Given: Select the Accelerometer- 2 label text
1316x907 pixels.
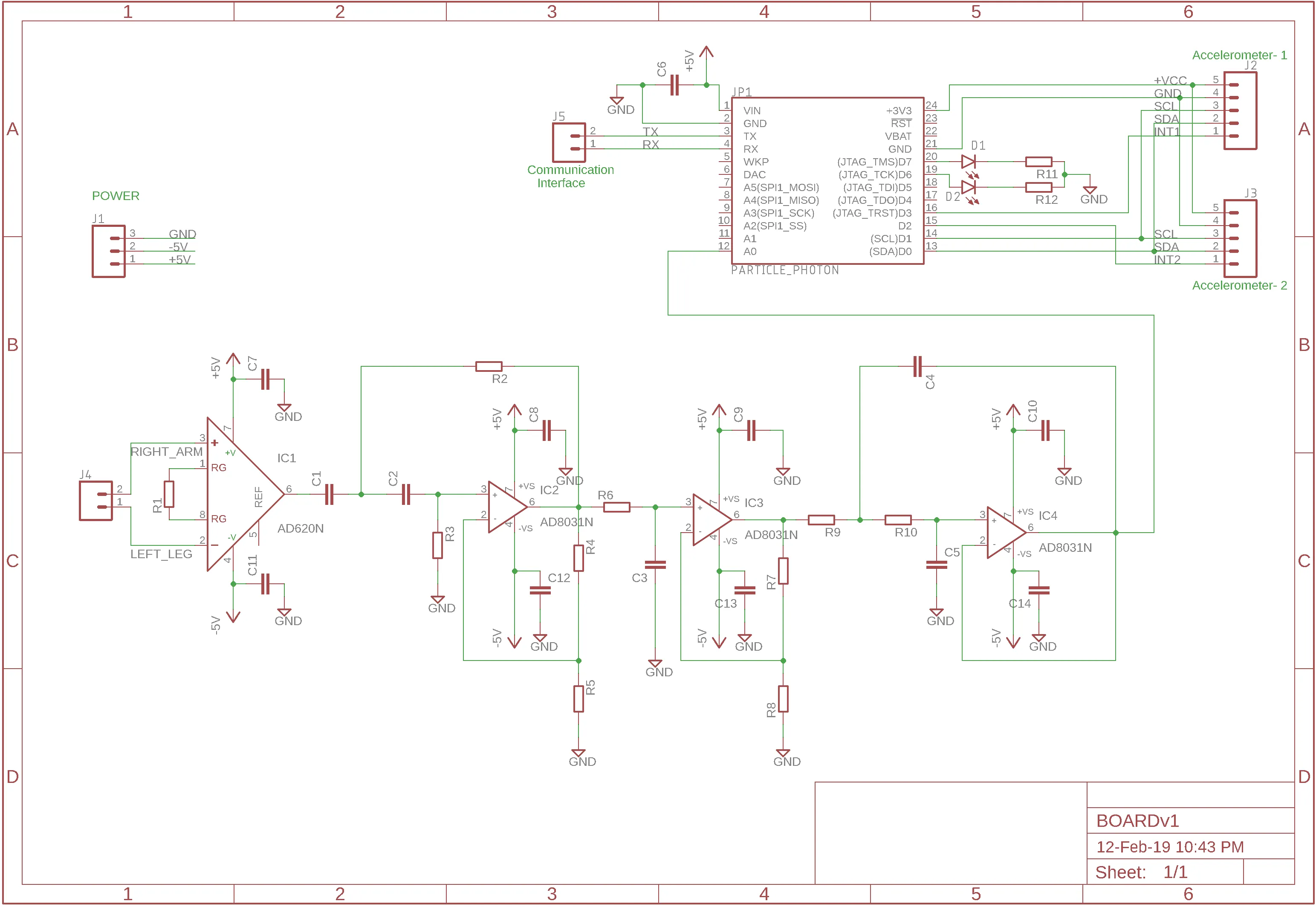Looking at the screenshot, I should (1240, 286).
